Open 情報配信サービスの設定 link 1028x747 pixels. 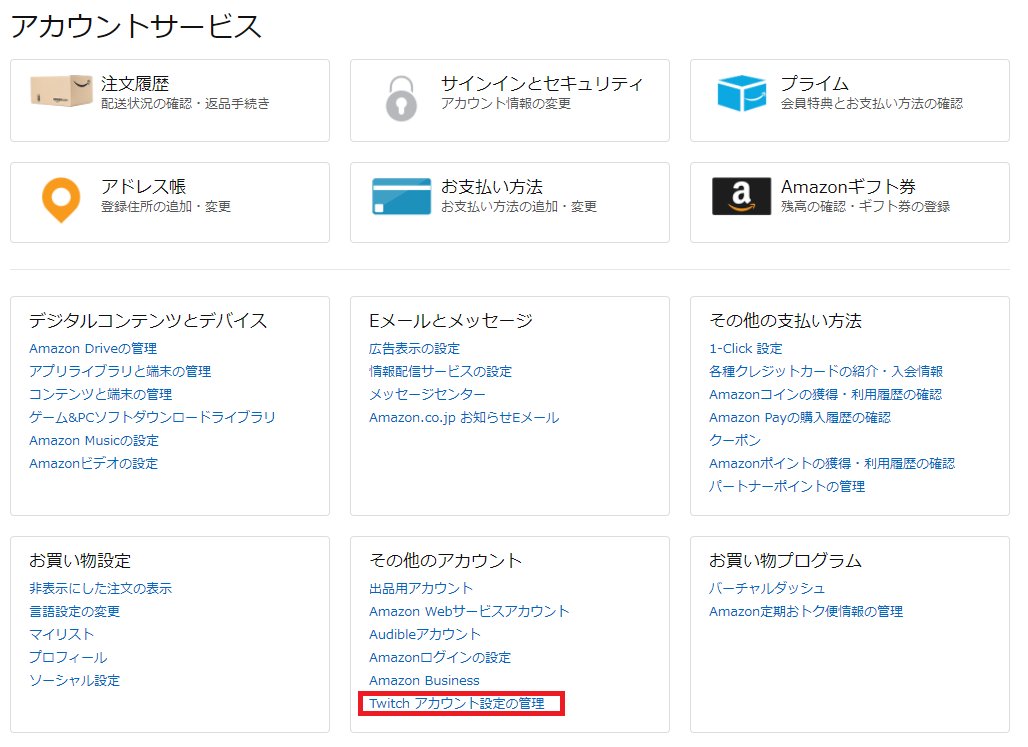point(441,371)
